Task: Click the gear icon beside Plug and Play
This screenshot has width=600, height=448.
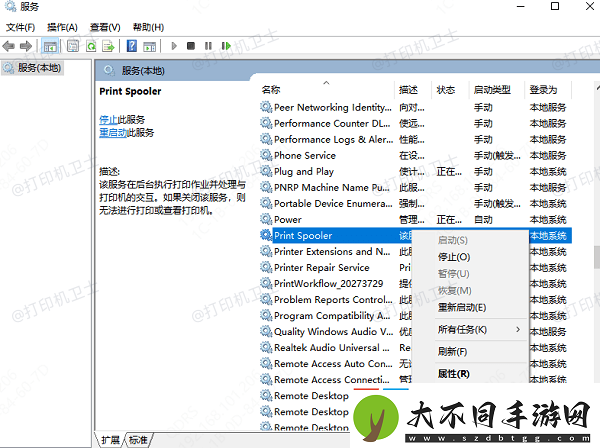Action: click(266, 171)
